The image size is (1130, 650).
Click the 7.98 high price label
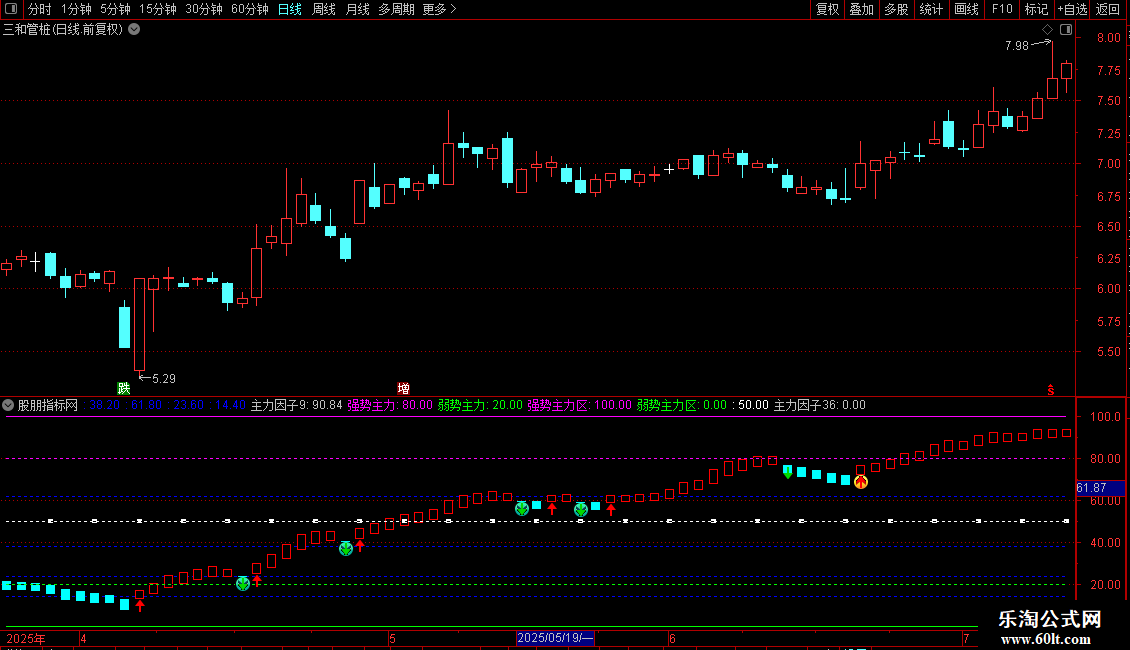click(x=1017, y=46)
